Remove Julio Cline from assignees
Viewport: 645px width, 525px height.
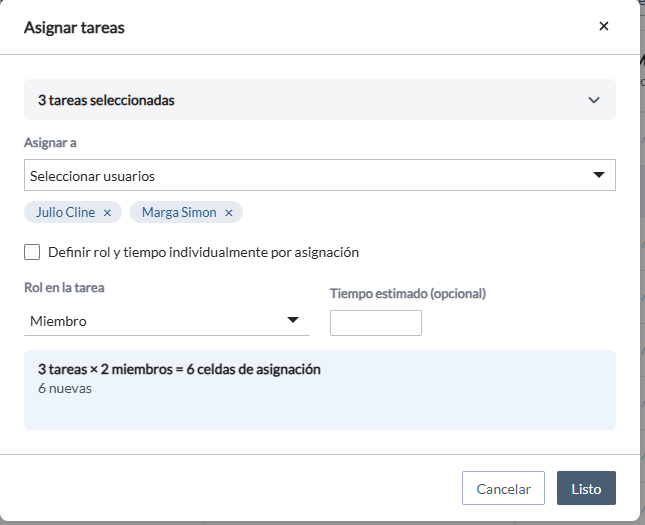107,213
